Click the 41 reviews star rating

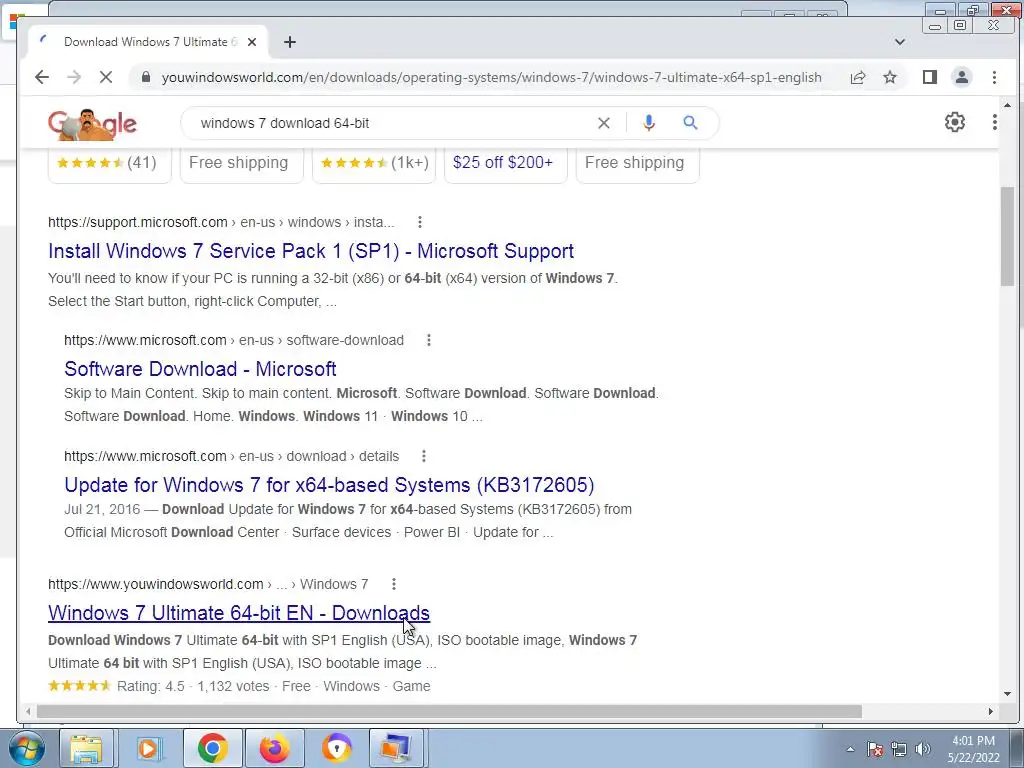coord(107,163)
